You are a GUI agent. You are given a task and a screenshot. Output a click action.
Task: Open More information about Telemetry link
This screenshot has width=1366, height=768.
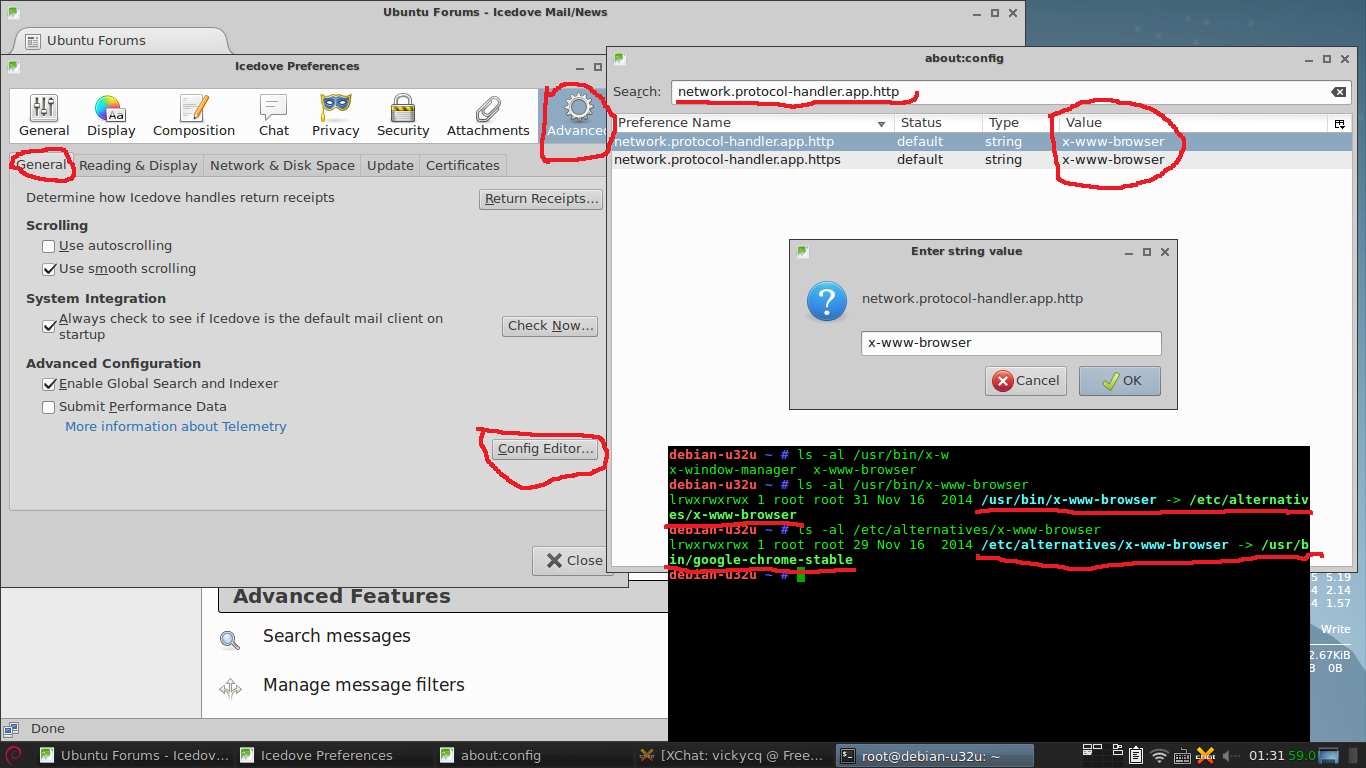[x=176, y=427]
